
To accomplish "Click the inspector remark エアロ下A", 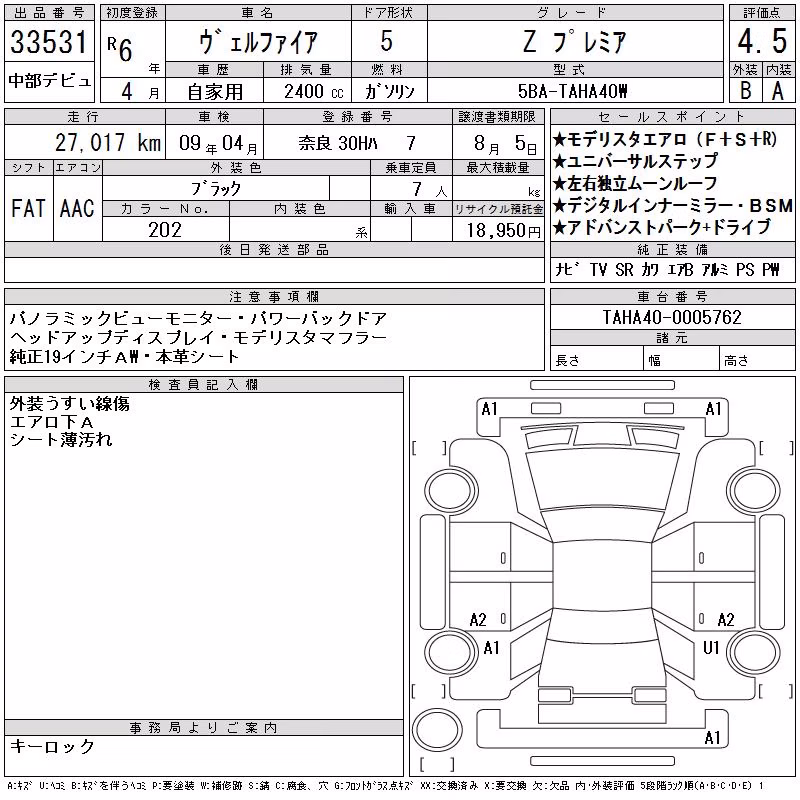I will pyautogui.click(x=52, y=422).
